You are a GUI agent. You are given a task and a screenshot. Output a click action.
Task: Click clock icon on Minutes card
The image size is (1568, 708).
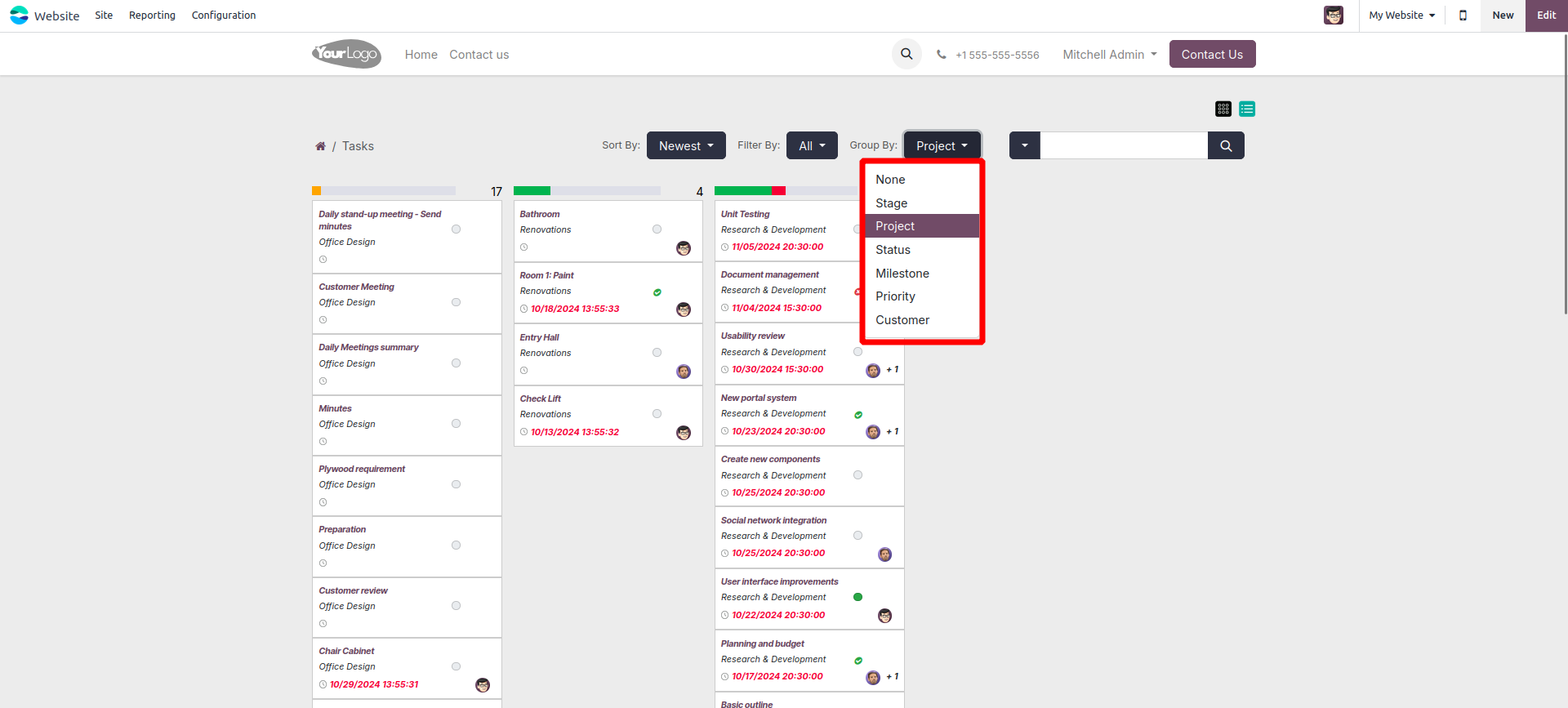pyautogui.click(x=323, y=442)
